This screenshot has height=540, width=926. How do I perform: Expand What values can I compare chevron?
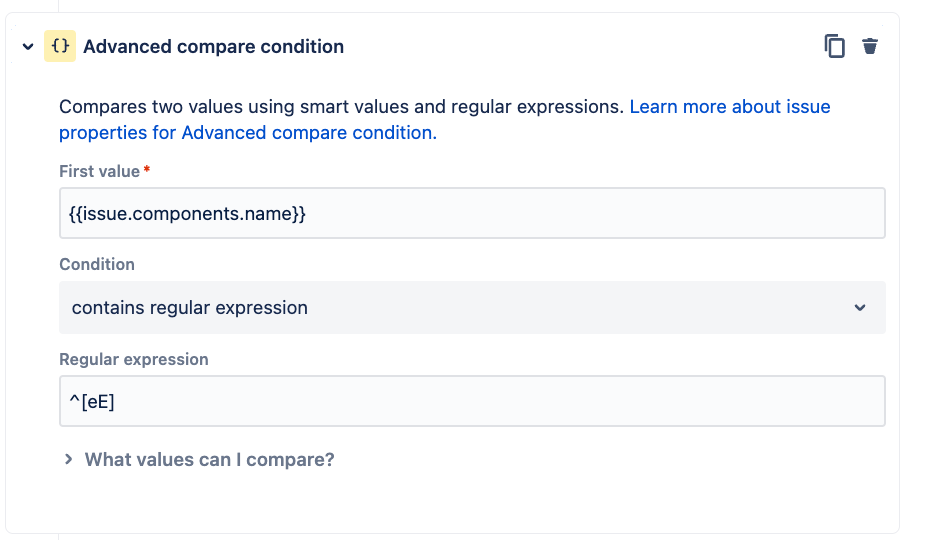(x=68, y=460)
